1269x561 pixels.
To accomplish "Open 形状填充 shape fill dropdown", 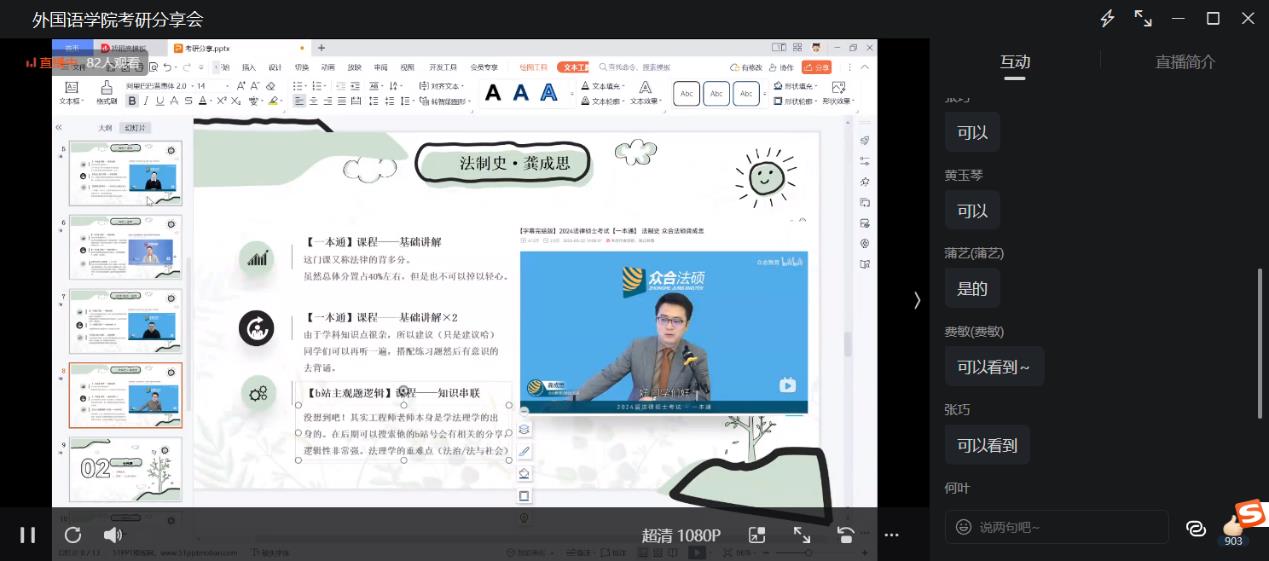I will 796,86.
